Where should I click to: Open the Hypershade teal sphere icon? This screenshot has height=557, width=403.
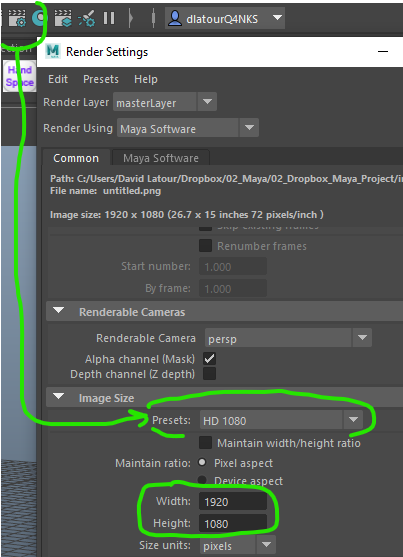pyautogui.click(x=39, y=18)
